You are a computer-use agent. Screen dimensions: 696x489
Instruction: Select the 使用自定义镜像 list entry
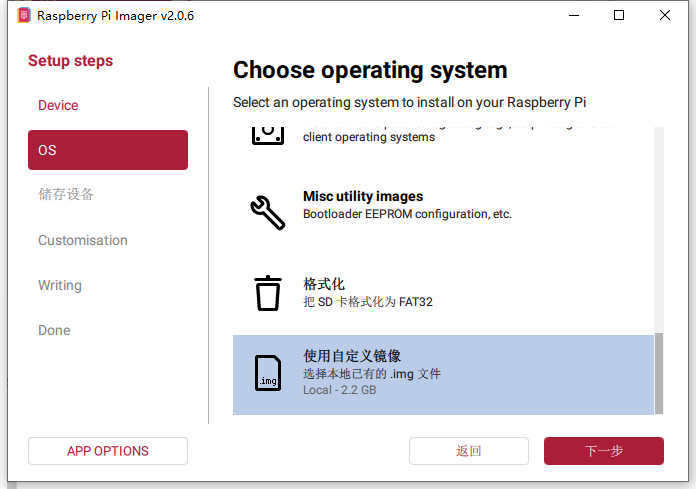tap(440, 374)
